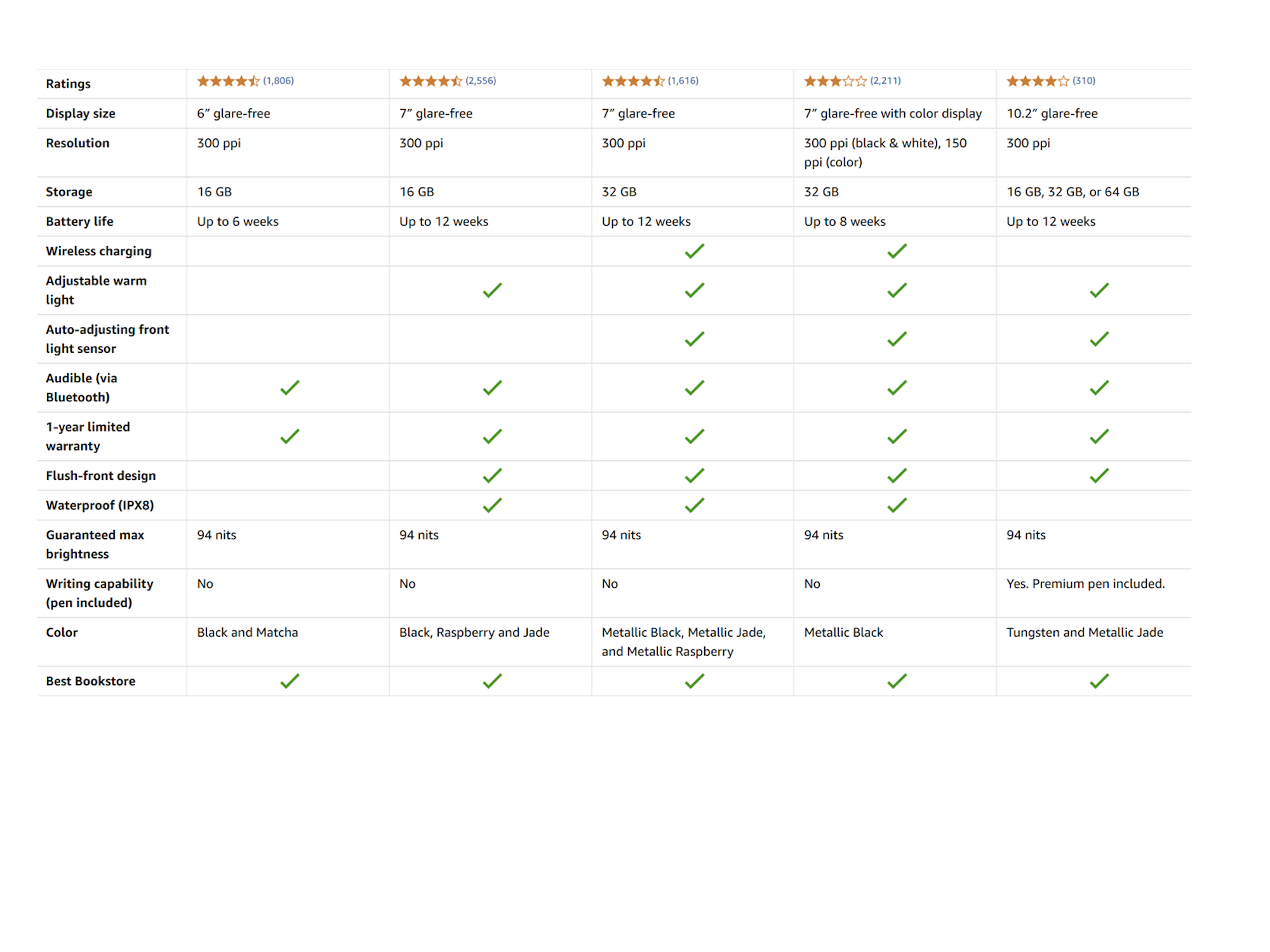The width and height of the screenshot is (1270, 952).
Task: Click Flush-front design checkmark for 10.2″ model
Action: [x=1099, y=475]
